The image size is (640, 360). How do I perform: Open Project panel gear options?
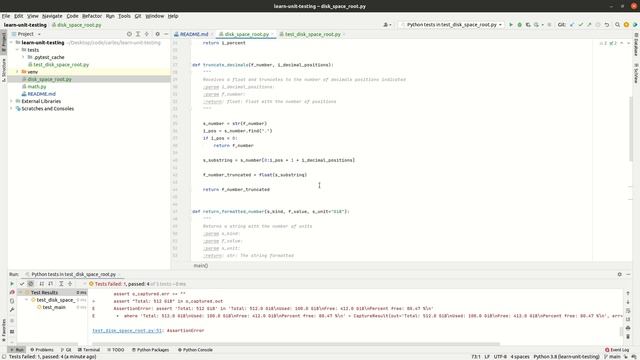tap(158, 34)
